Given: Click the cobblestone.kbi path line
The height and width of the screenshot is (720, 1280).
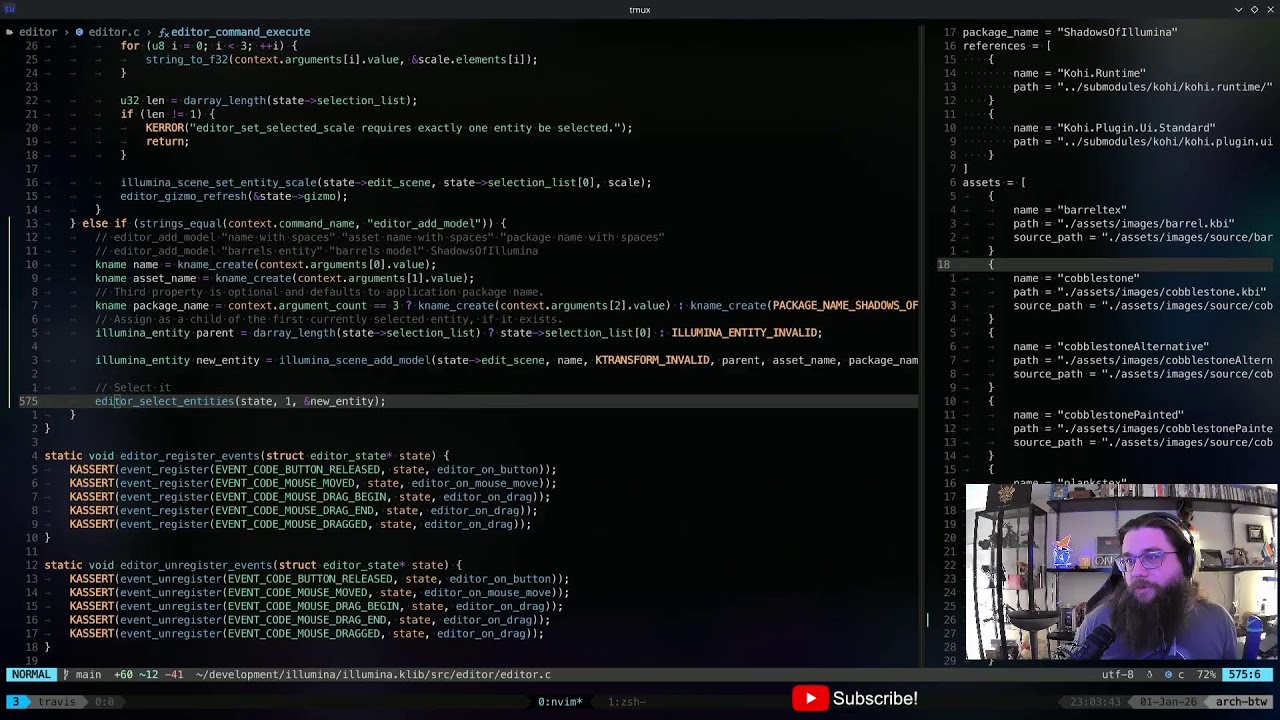Looking at the screenshot, I should 1140,292.
